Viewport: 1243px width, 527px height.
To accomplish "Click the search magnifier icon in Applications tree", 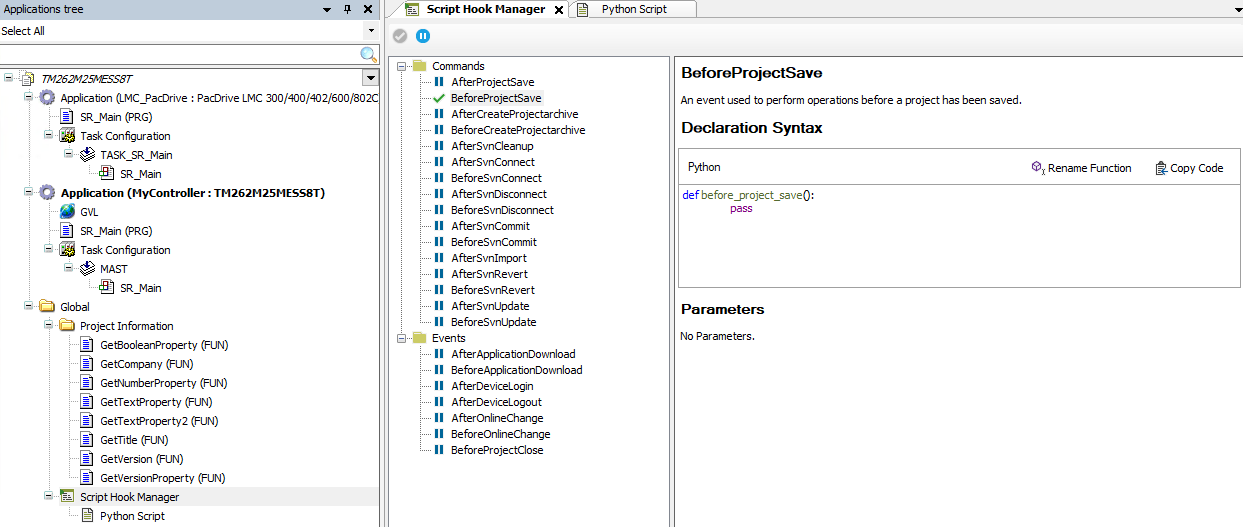I will pyautogui.click(x=368, y=55).
